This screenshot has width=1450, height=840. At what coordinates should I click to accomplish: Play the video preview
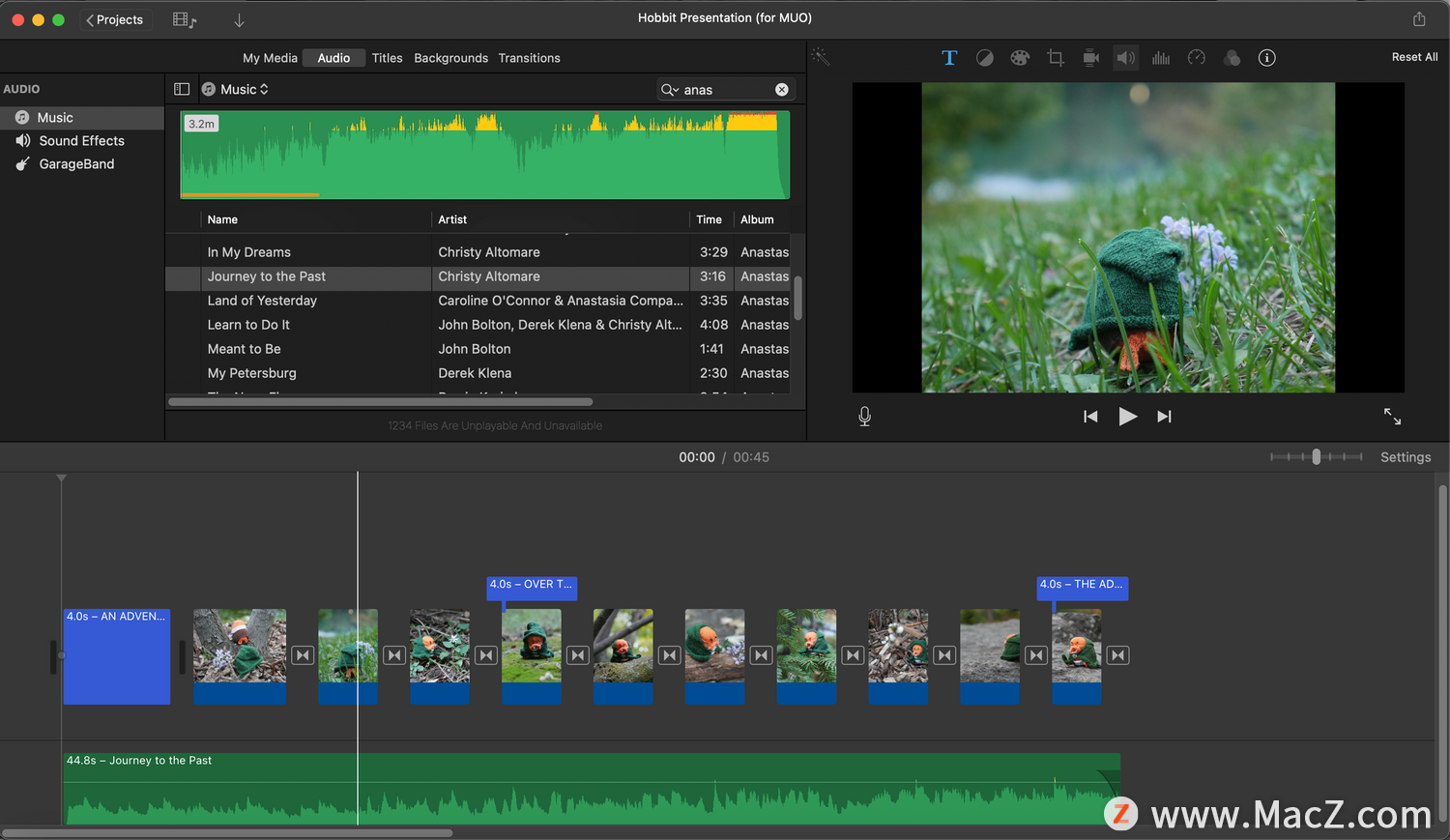1127,417
